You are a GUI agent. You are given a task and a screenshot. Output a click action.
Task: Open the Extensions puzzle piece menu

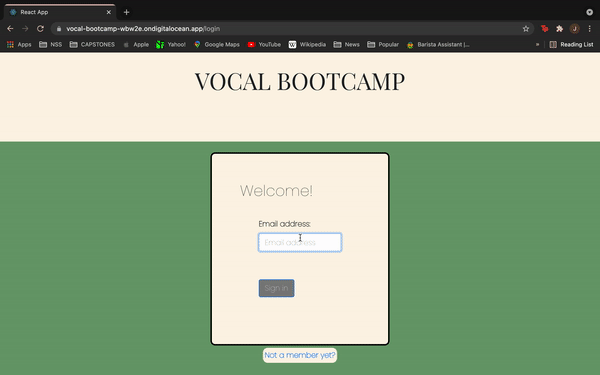tap(559, 29)
